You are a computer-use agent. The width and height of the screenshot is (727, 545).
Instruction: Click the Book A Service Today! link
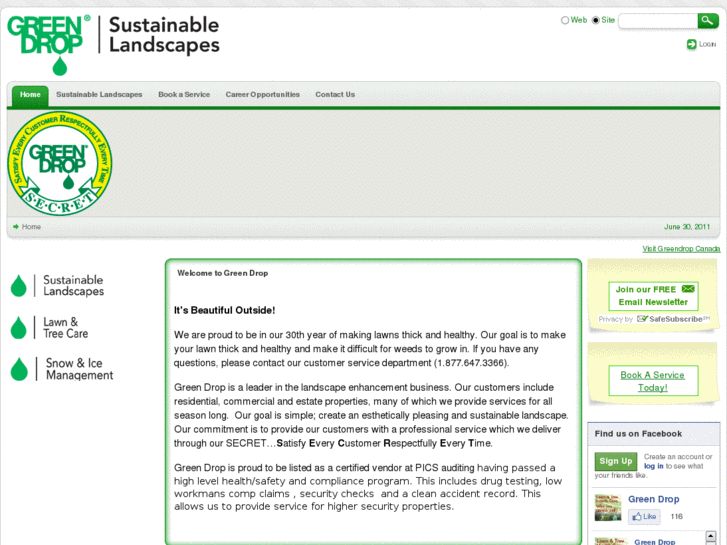(653, 381)
